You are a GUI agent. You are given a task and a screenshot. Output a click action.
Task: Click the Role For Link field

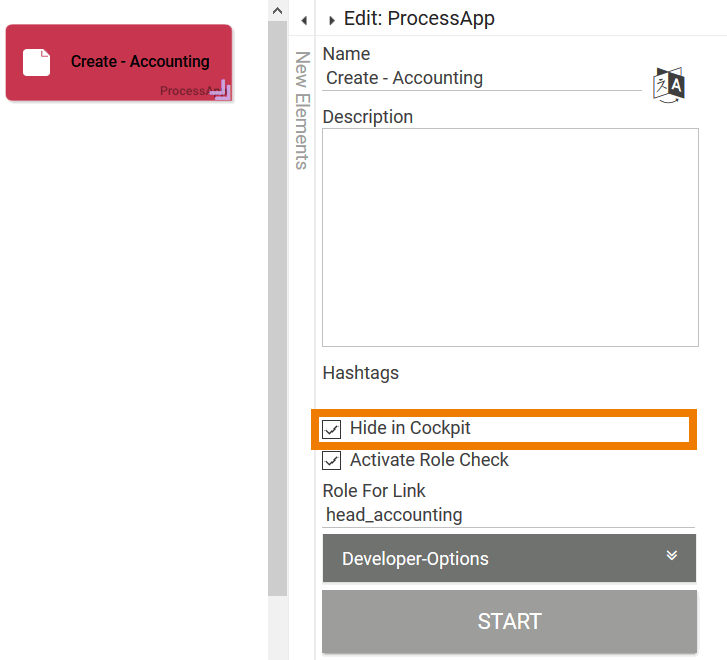(508, 515)
